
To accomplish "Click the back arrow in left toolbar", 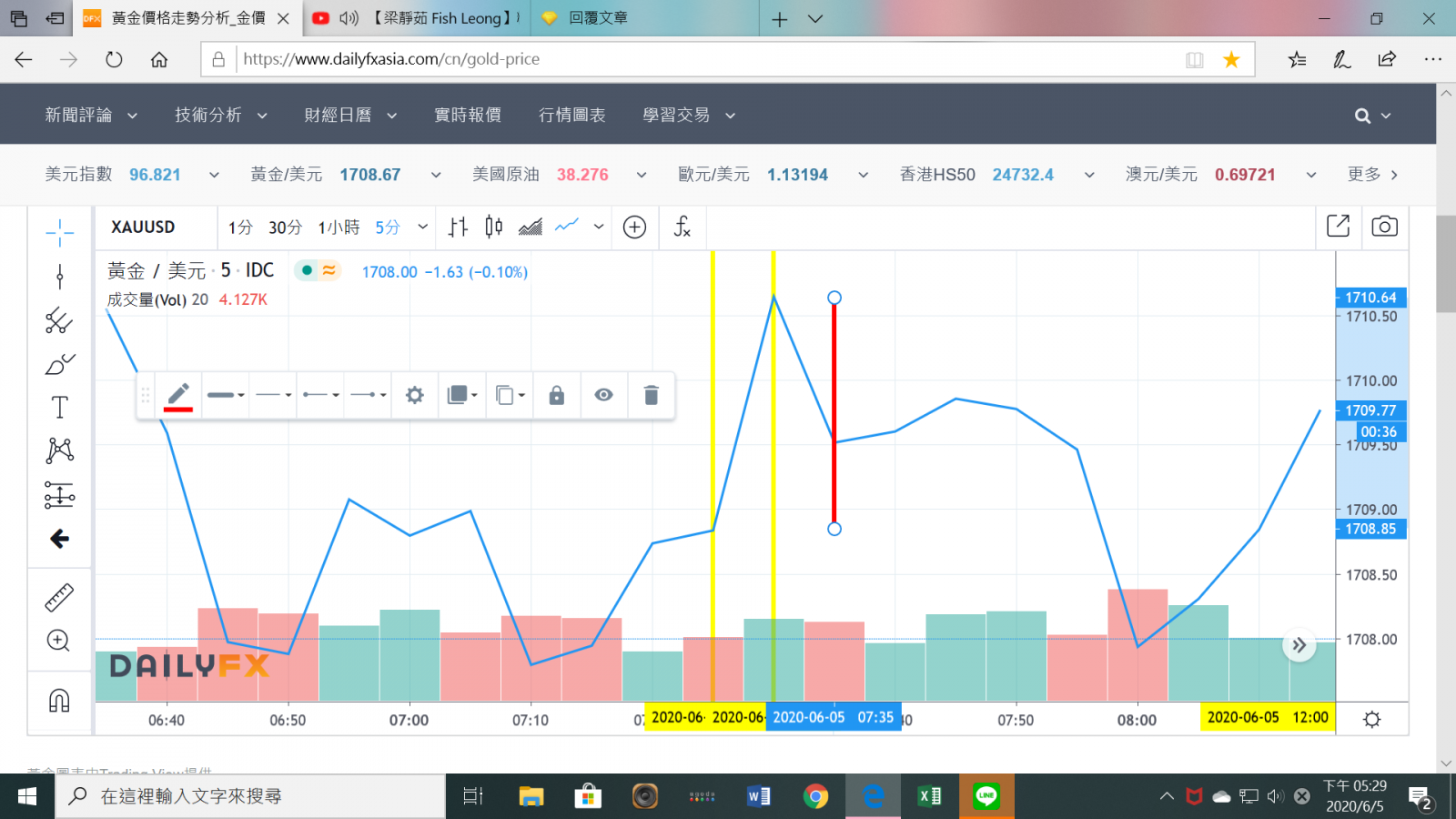I will [x=59, y=539].
